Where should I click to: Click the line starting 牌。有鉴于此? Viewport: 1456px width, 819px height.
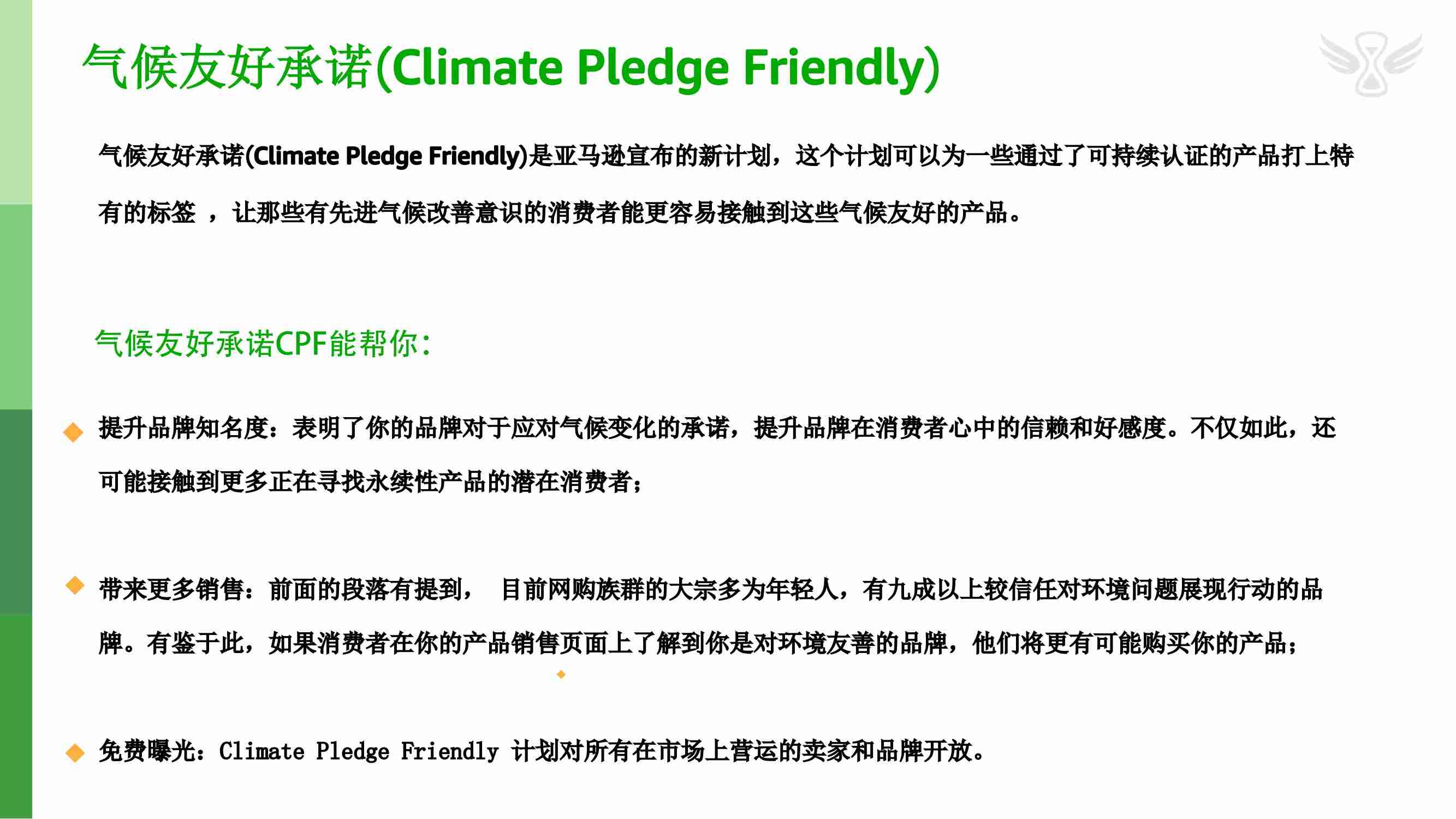pyautogui.click(x=698, y=643)
